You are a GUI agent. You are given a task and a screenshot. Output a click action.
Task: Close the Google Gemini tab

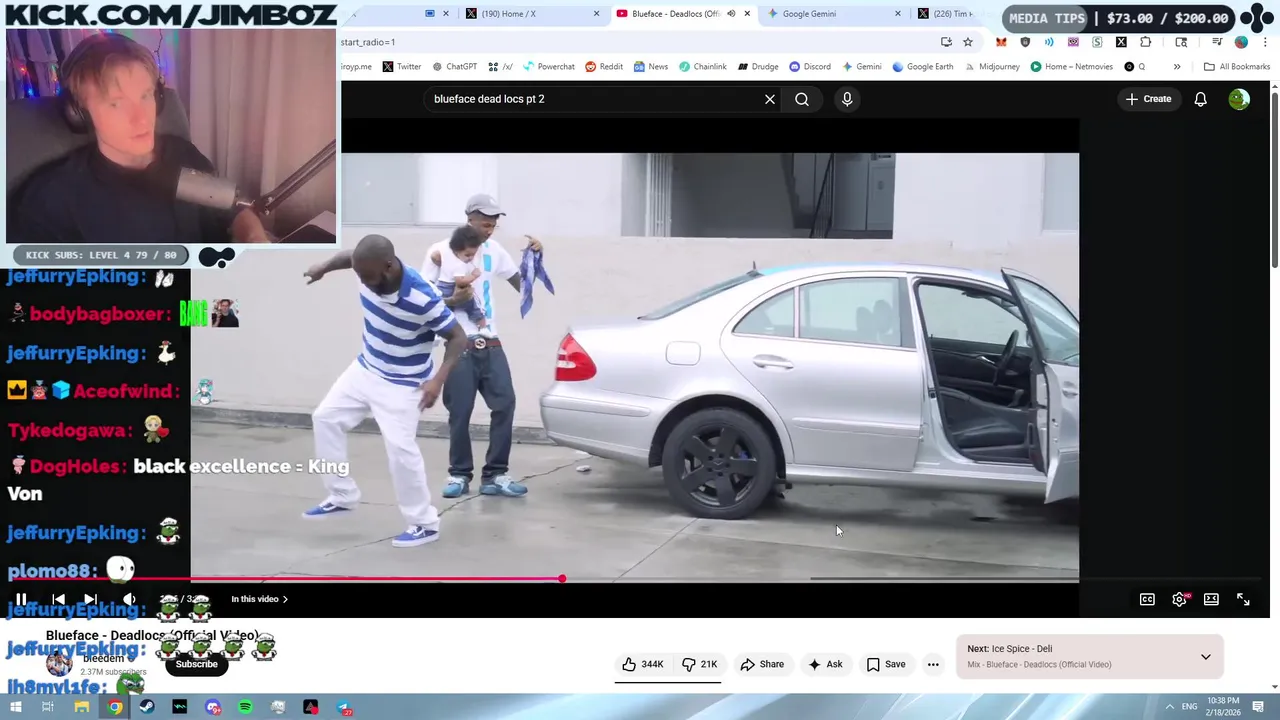point(897,14)
